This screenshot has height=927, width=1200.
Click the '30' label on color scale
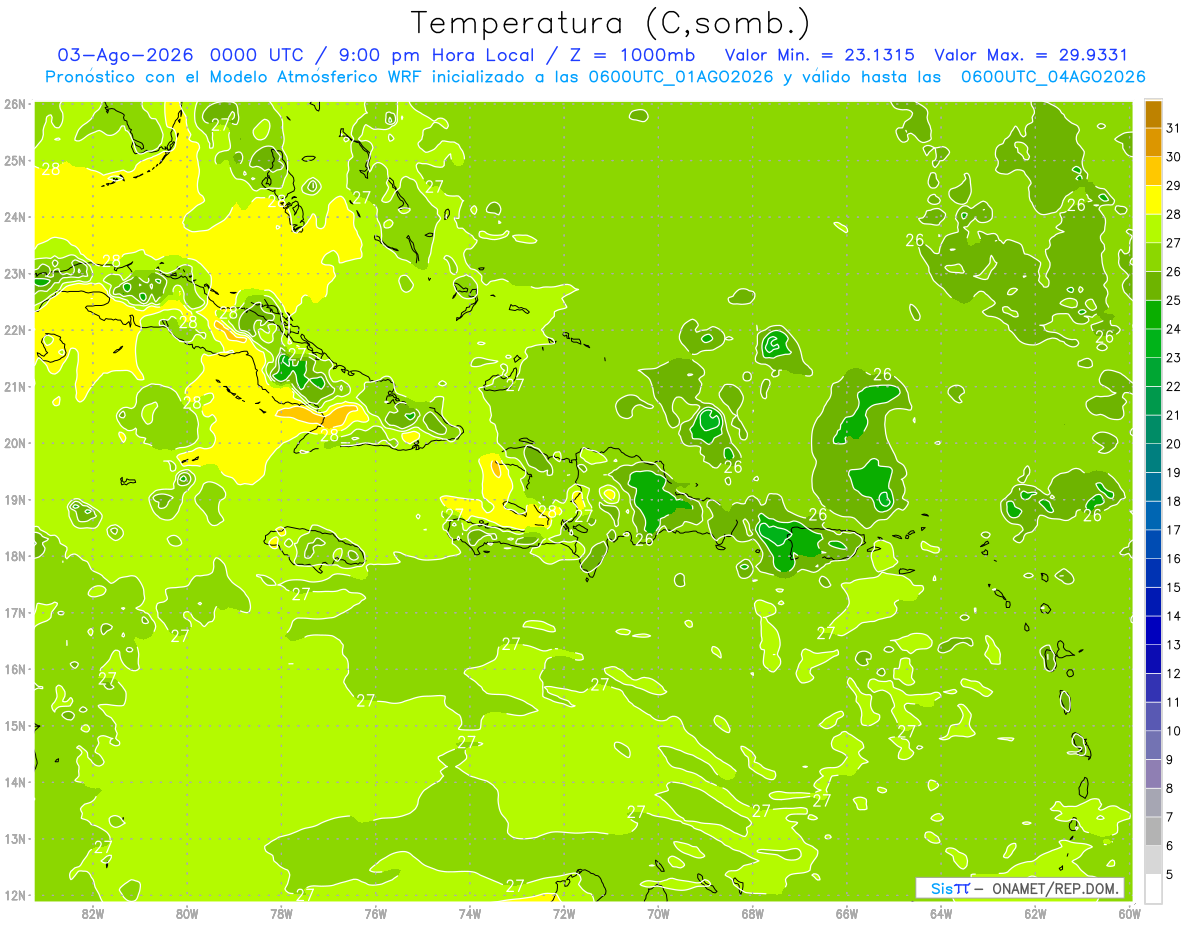click(1174, 157)
